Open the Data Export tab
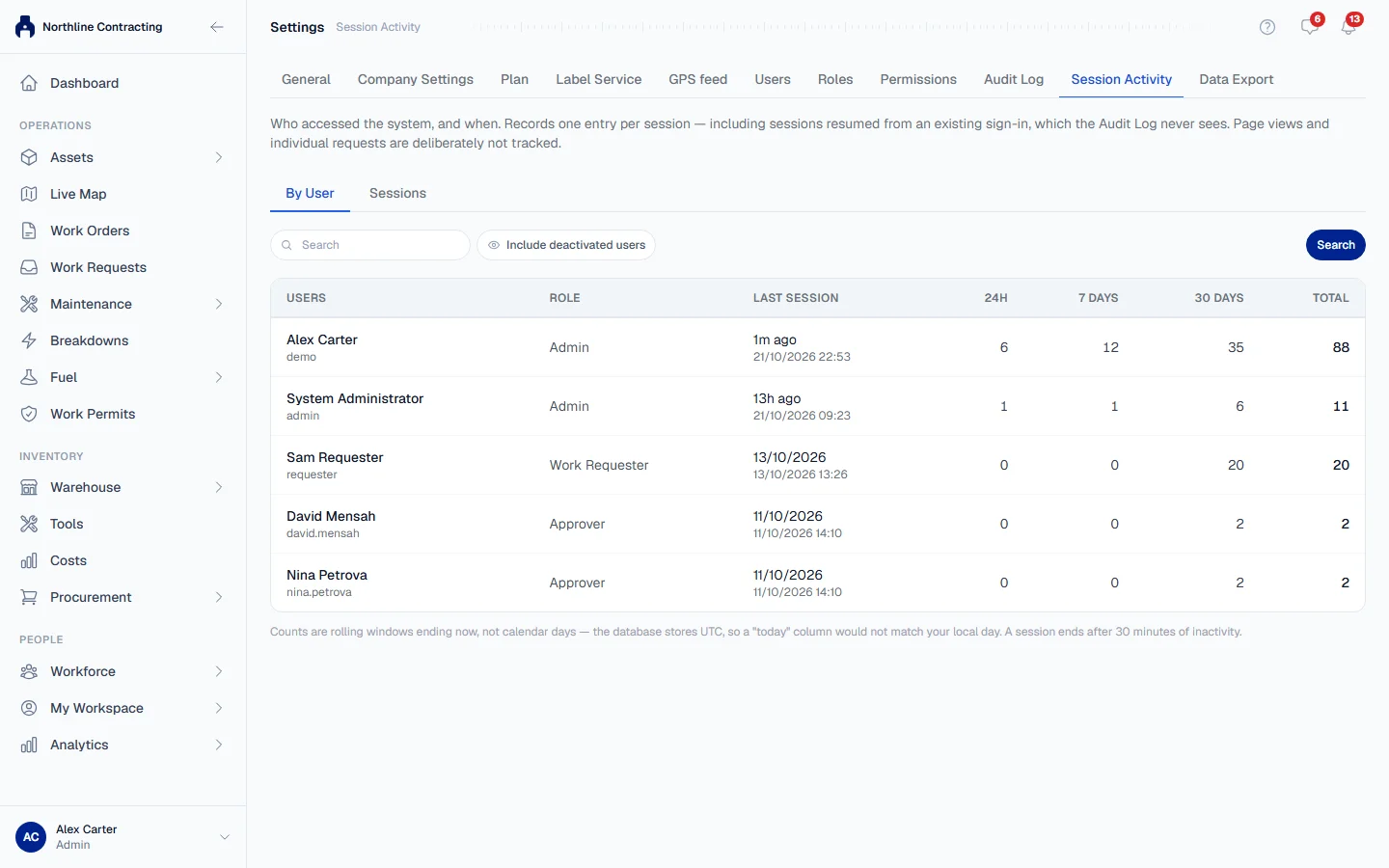 coord(1237,79)
